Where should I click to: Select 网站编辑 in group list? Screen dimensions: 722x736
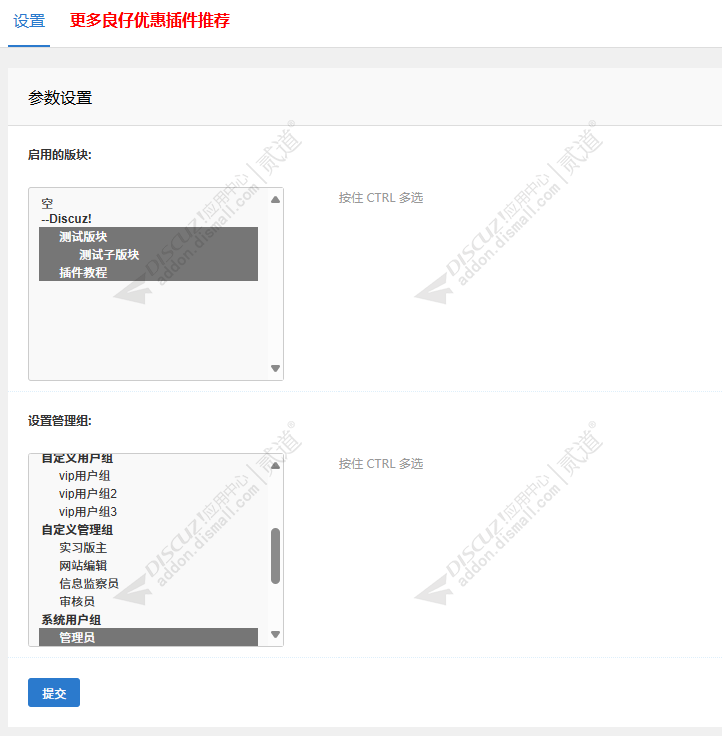(148, 565)
